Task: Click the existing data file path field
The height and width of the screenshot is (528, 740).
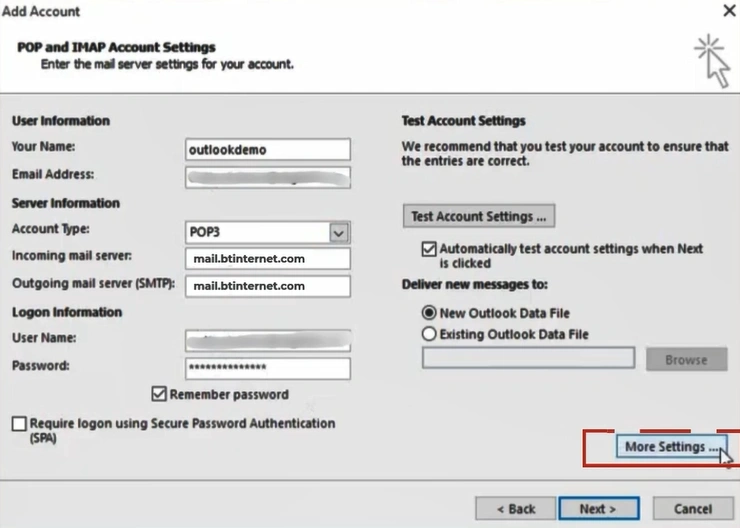Action: tap(528, 358)
